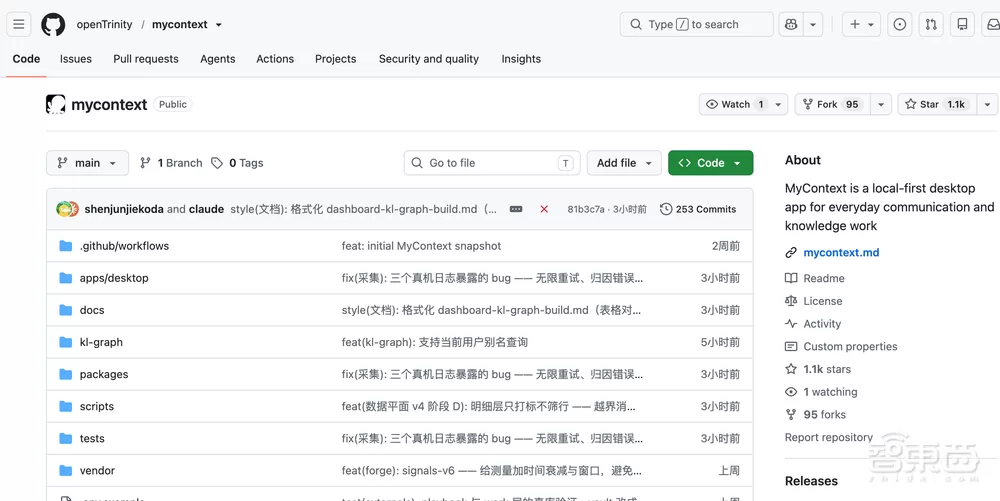Open the 0 Tags link
The width and height of the screenshot is (1000, 501).
[x=238, y=163]
